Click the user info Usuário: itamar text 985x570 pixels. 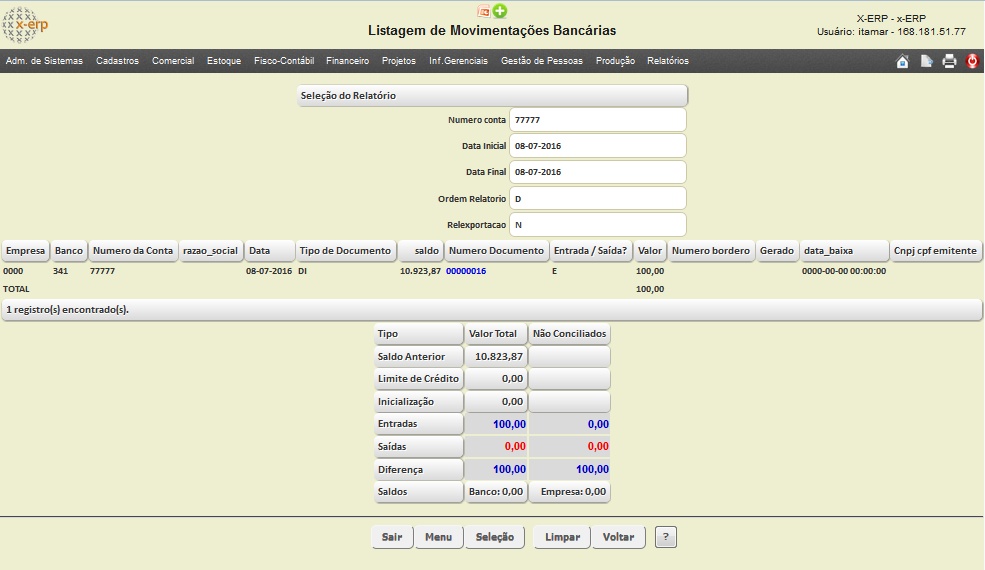tap(891, 31)
